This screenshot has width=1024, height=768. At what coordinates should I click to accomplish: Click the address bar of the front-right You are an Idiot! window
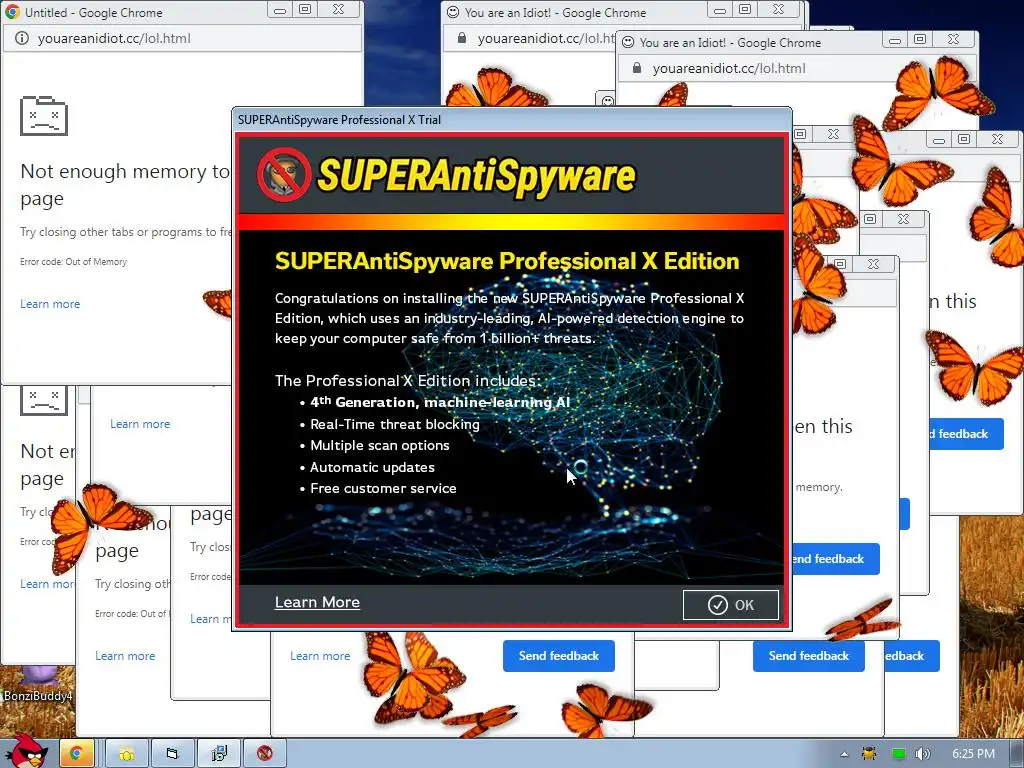pyautogui.click(x=798, y=68)
